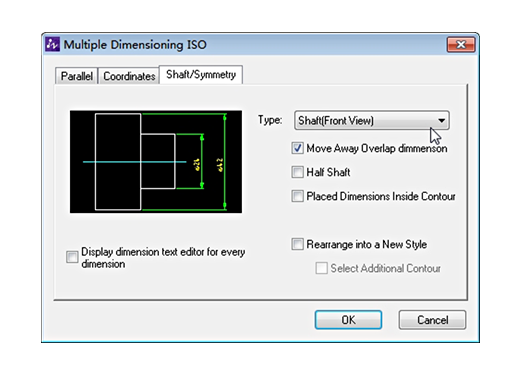Open the Type combo box showing Shaft(Front View)
Viewport: 523px width, 374px height.
coord(372,120)
